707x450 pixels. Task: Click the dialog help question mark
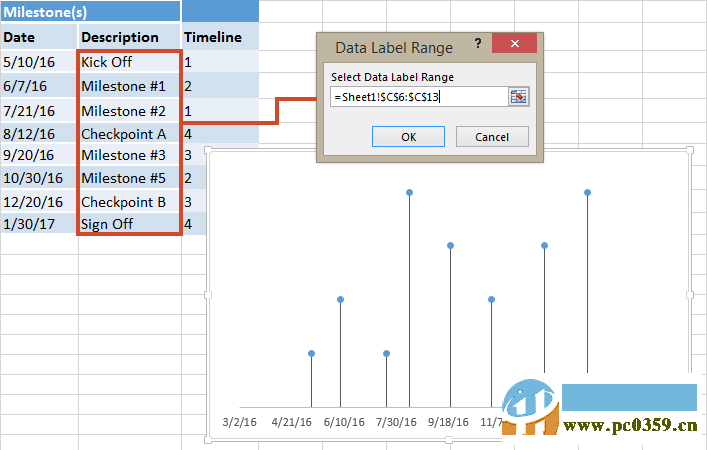pos(477,44)
